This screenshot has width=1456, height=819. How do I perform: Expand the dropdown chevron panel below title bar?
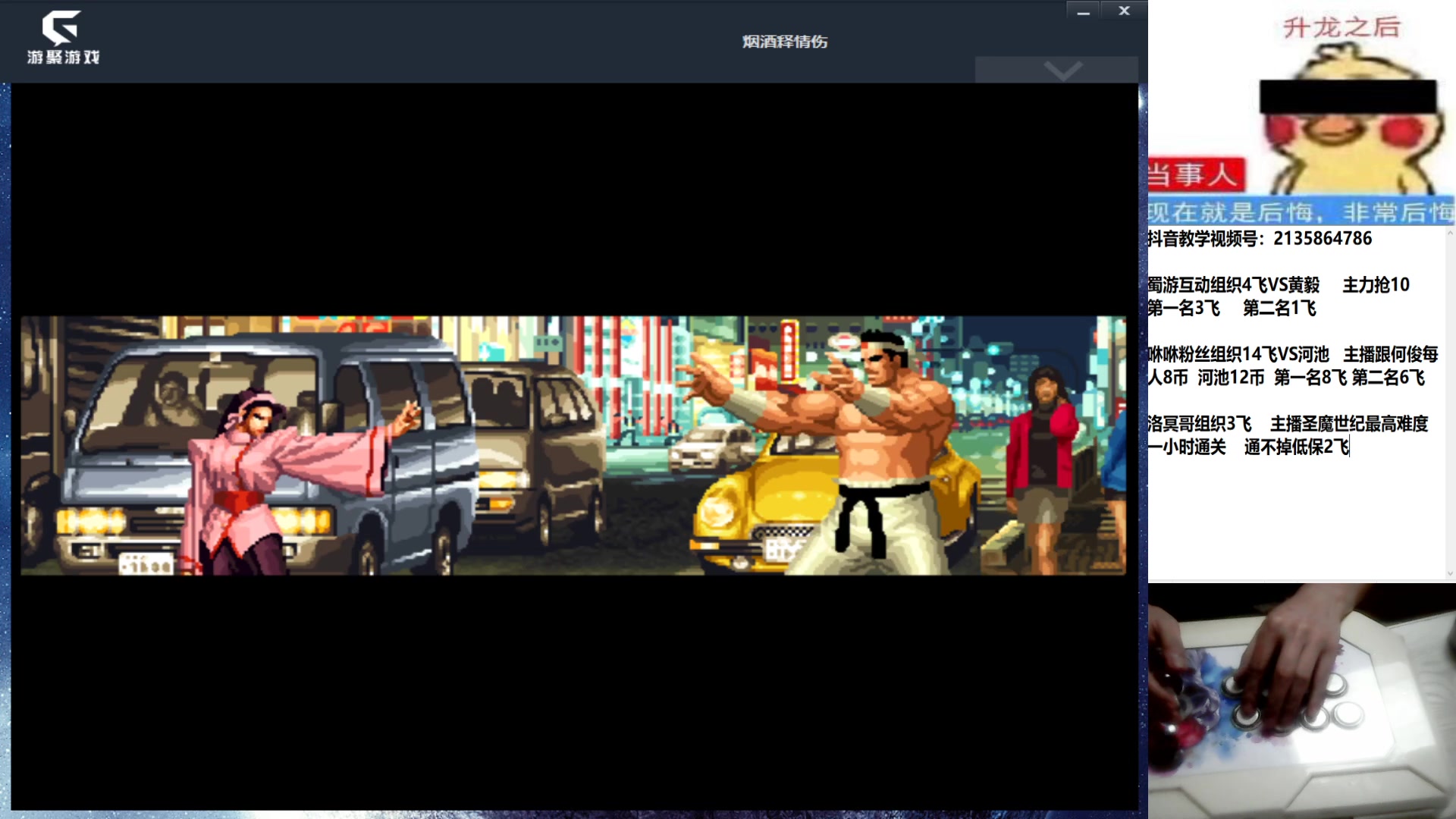pyautogui.click(x=1056, y=70)
